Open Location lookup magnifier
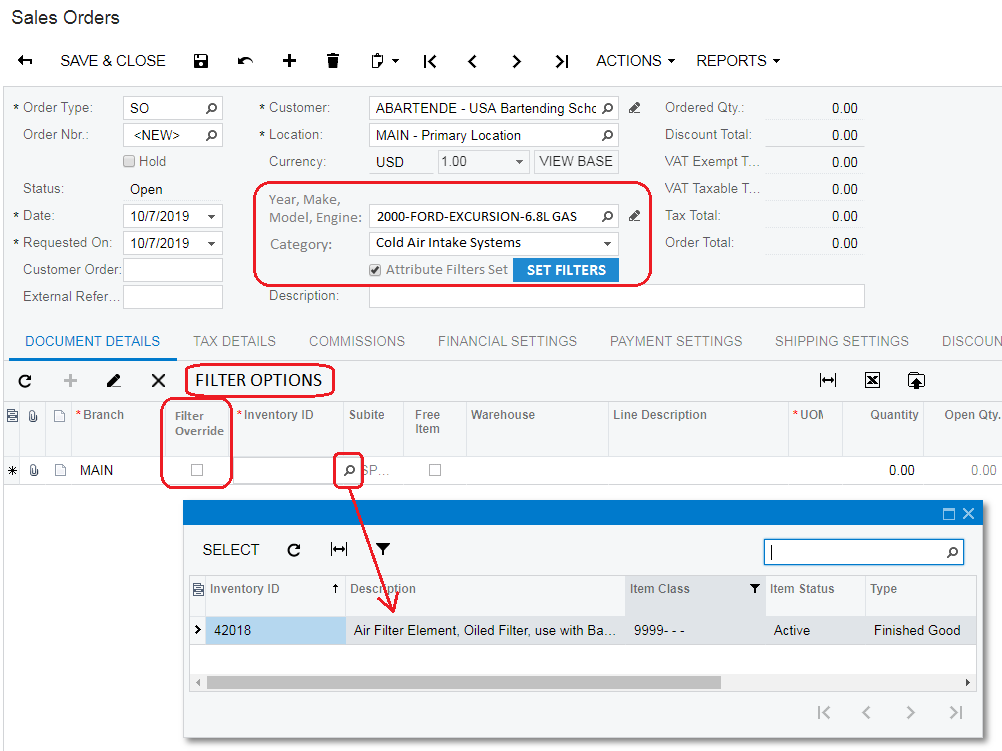 [608, 135]
